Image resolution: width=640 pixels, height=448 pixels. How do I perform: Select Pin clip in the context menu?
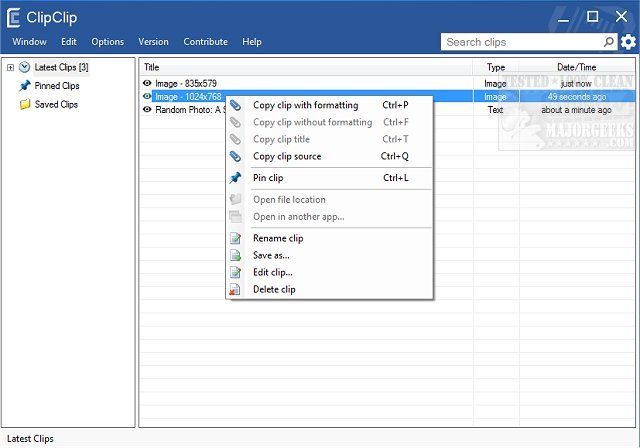pos(329,178)
